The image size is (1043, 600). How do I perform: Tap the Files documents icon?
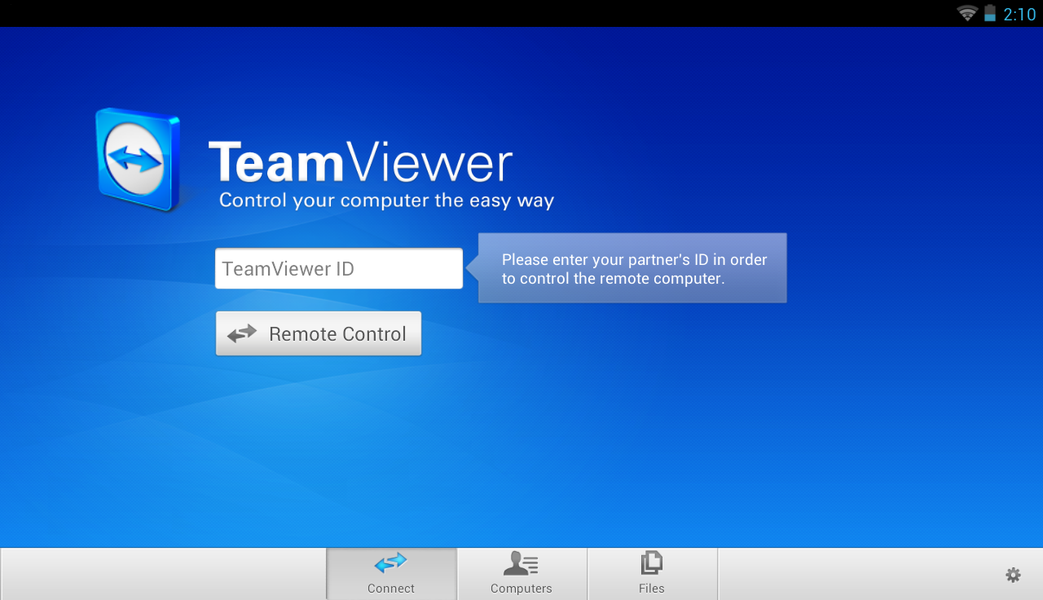coord(652,563)
